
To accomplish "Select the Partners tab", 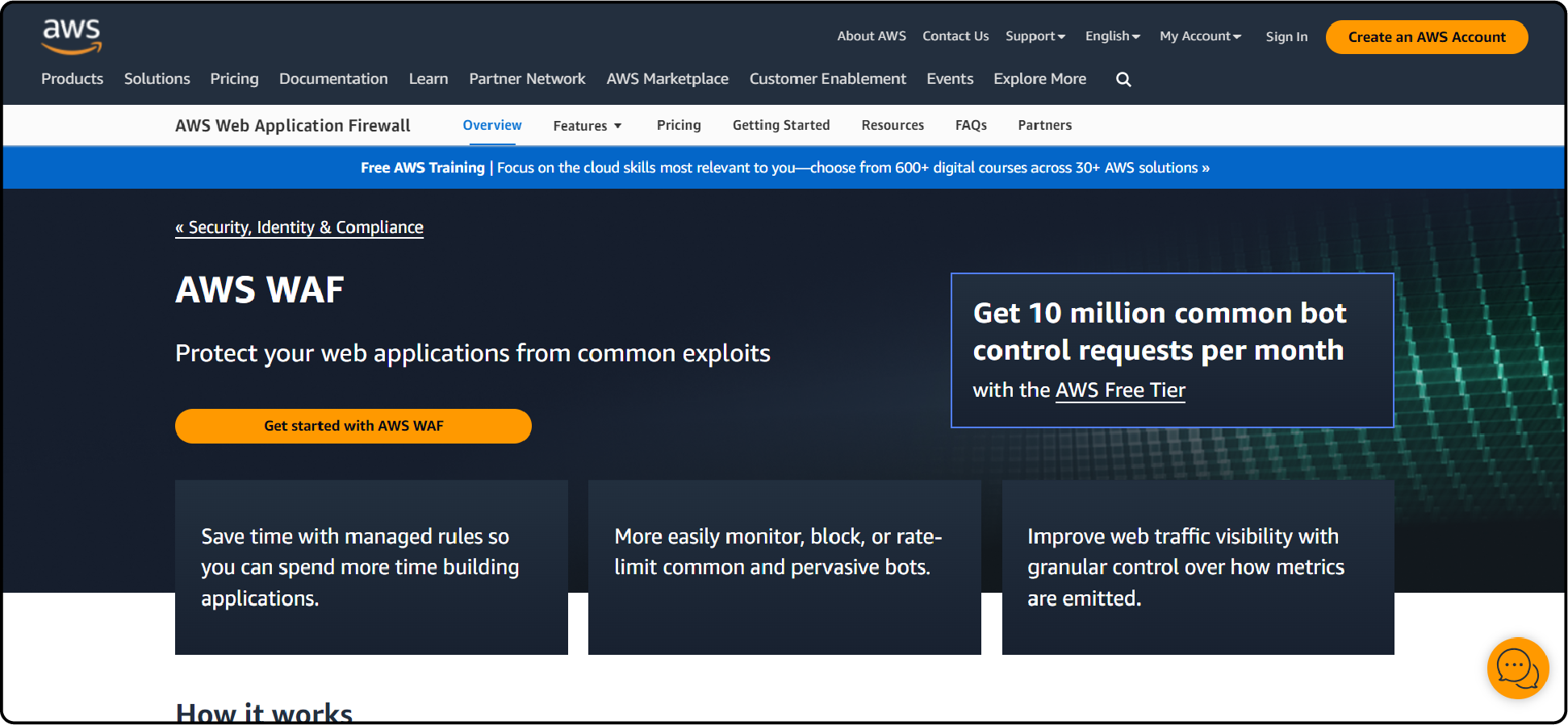I will (x=1045, y=126).
